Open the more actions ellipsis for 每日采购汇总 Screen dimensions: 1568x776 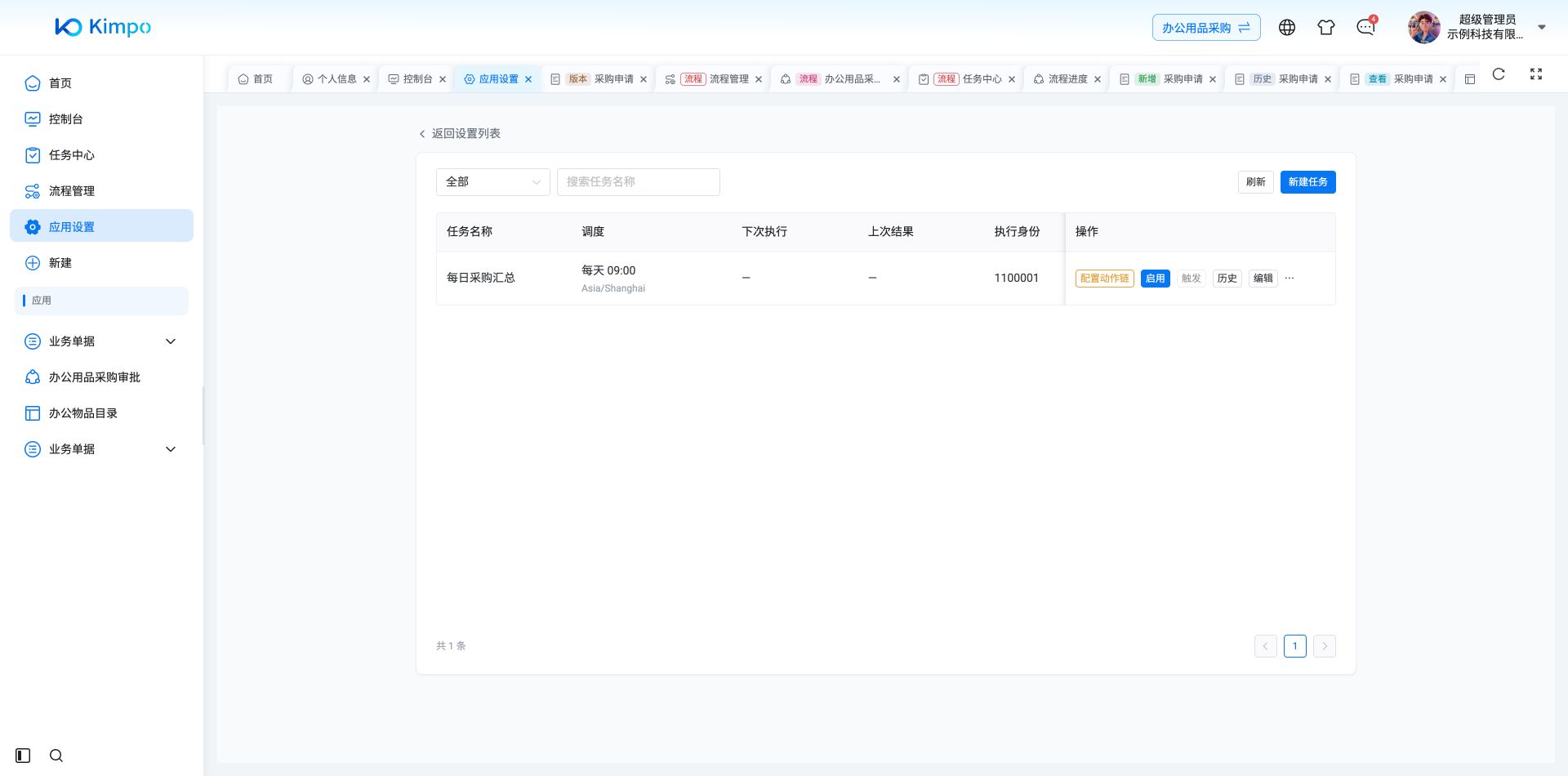coord(1290,279)
